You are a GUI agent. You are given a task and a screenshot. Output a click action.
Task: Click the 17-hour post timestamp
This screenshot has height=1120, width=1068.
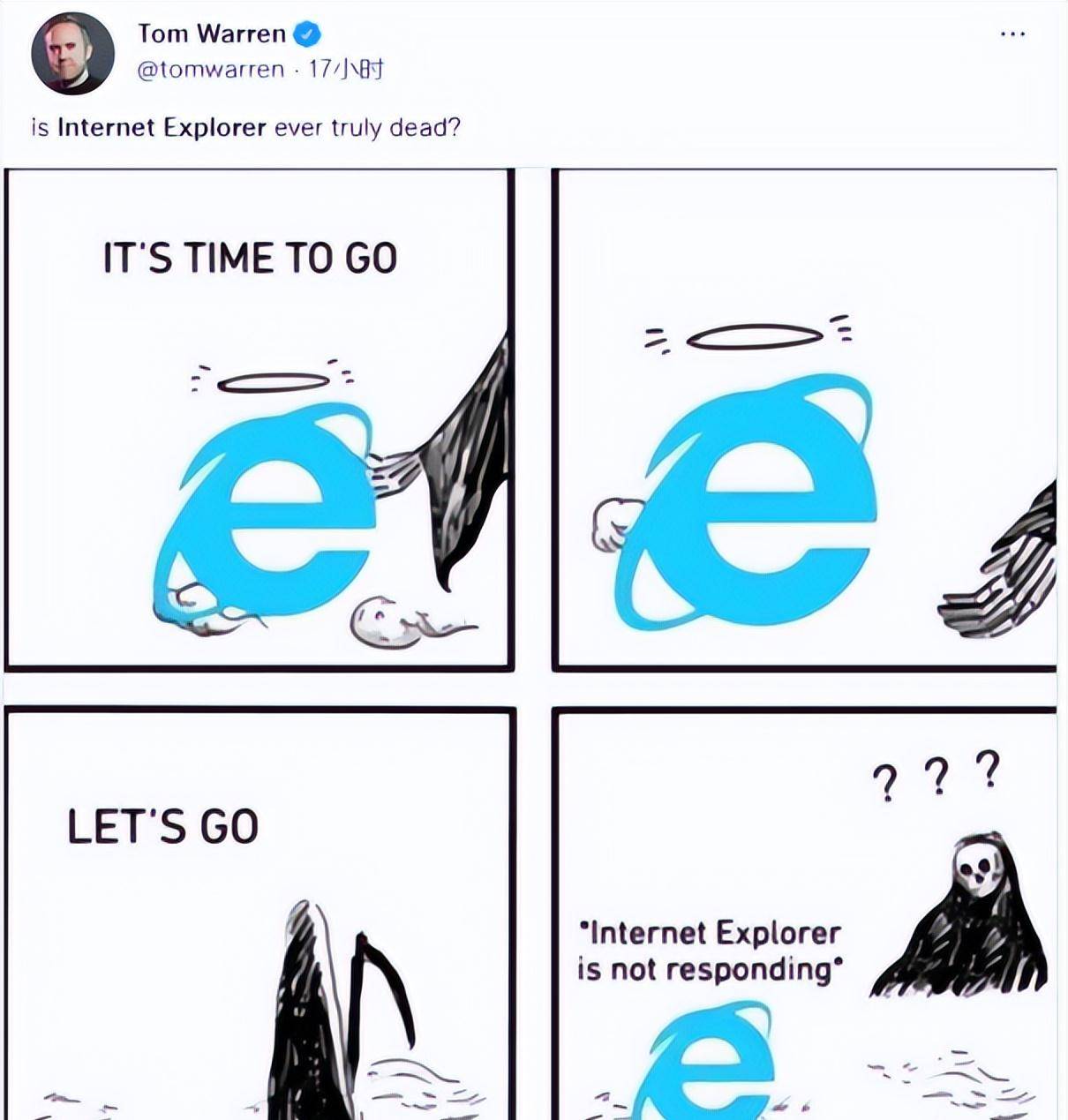(345, 69)
